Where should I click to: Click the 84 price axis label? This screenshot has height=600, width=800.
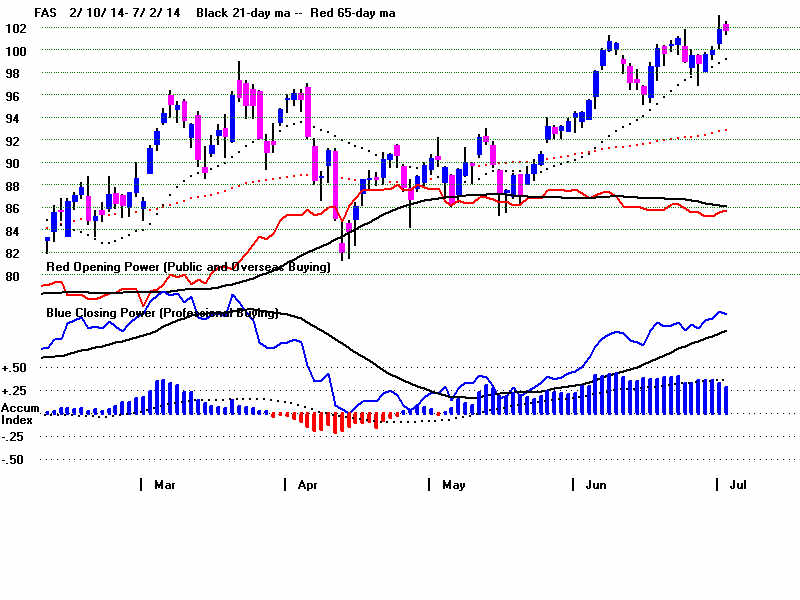[12, 232]
